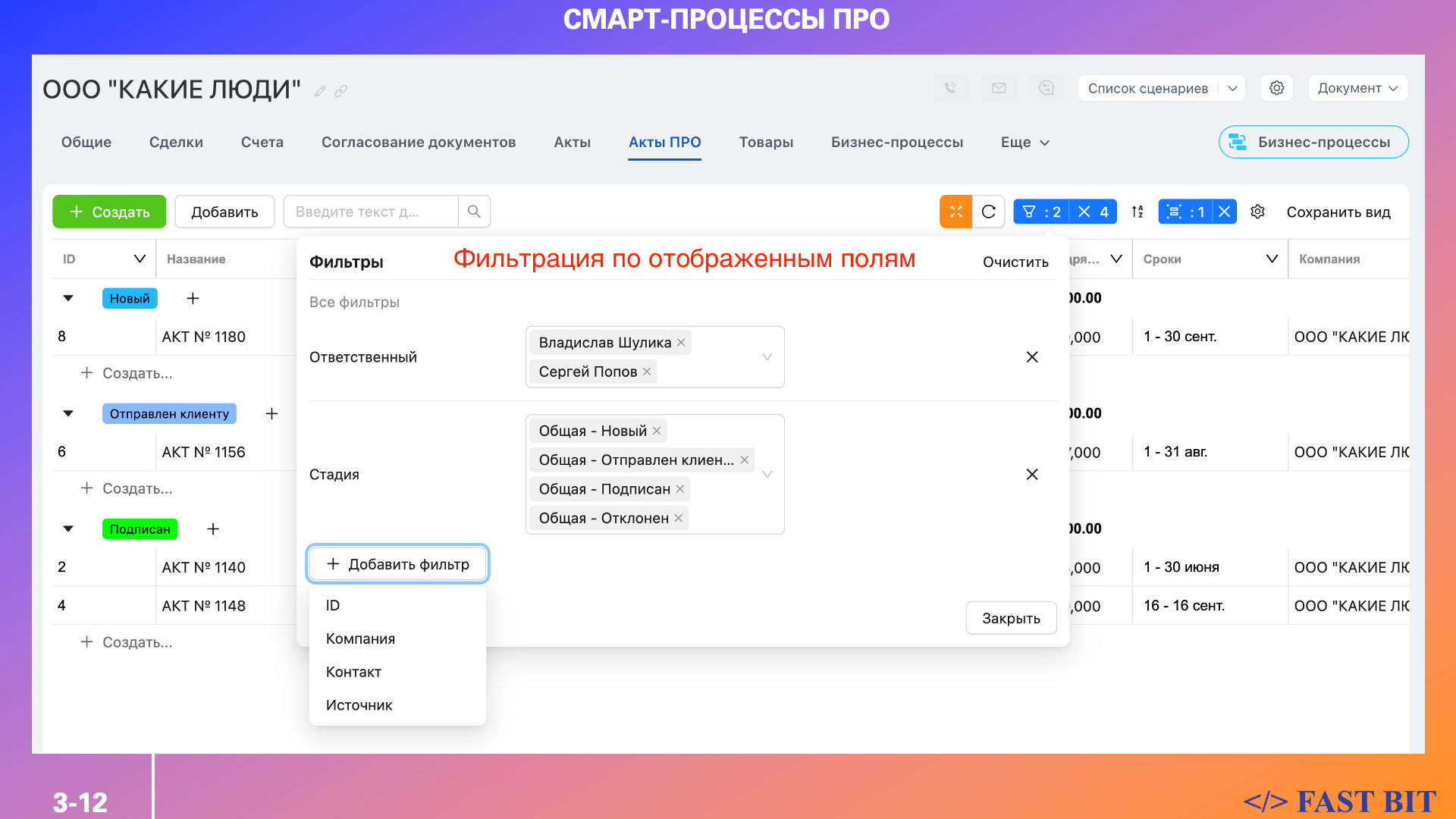Screen dimensions: 1456x819
Task: Collapse the Новый stage group
Action: 68,298
